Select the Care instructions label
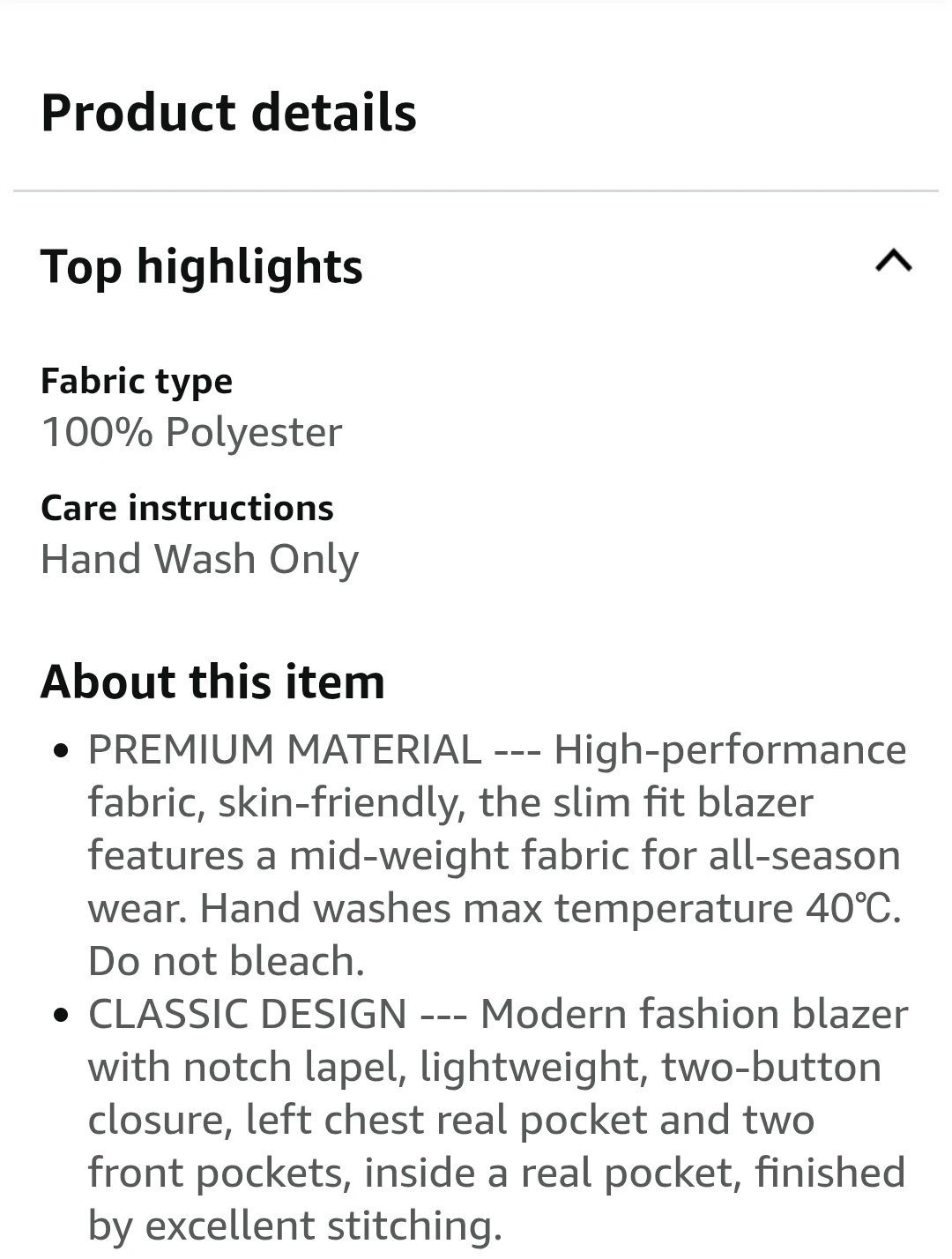Screen dimensions: 952x1259 point(187,508)
